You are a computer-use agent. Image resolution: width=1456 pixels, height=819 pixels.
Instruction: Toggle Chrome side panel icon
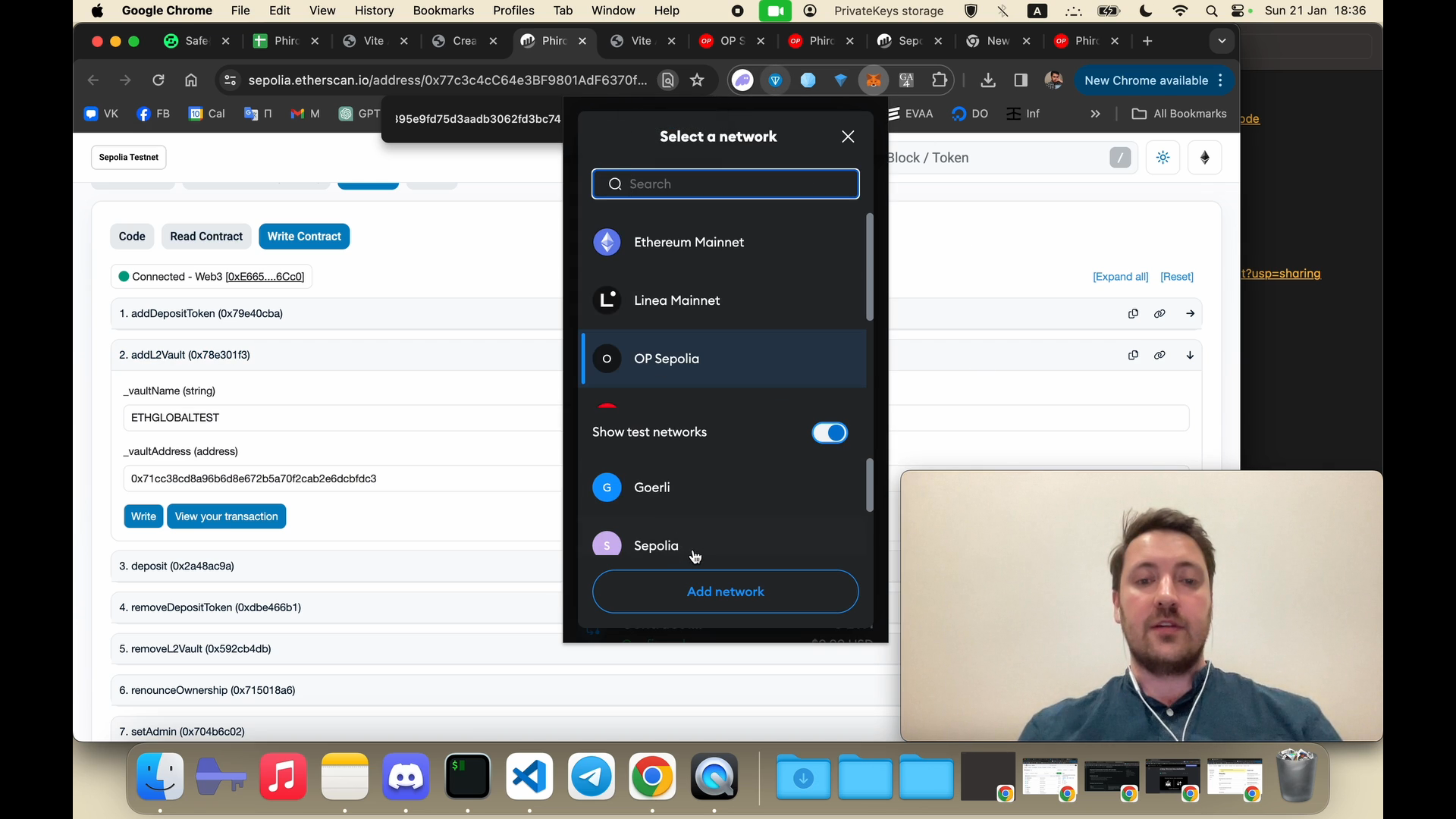click(1021, 80)
